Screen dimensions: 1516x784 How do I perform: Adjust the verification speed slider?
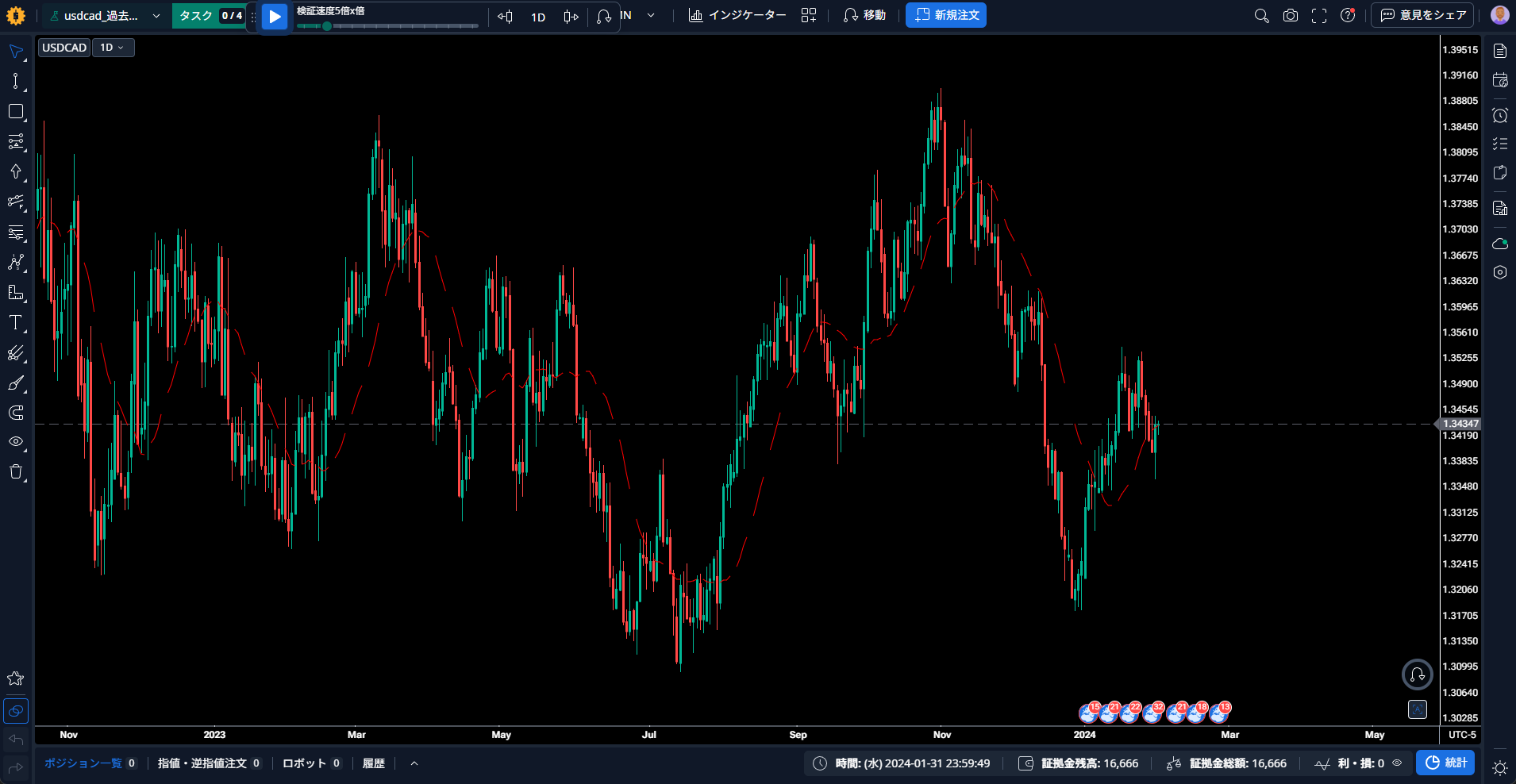click(387, 26)
